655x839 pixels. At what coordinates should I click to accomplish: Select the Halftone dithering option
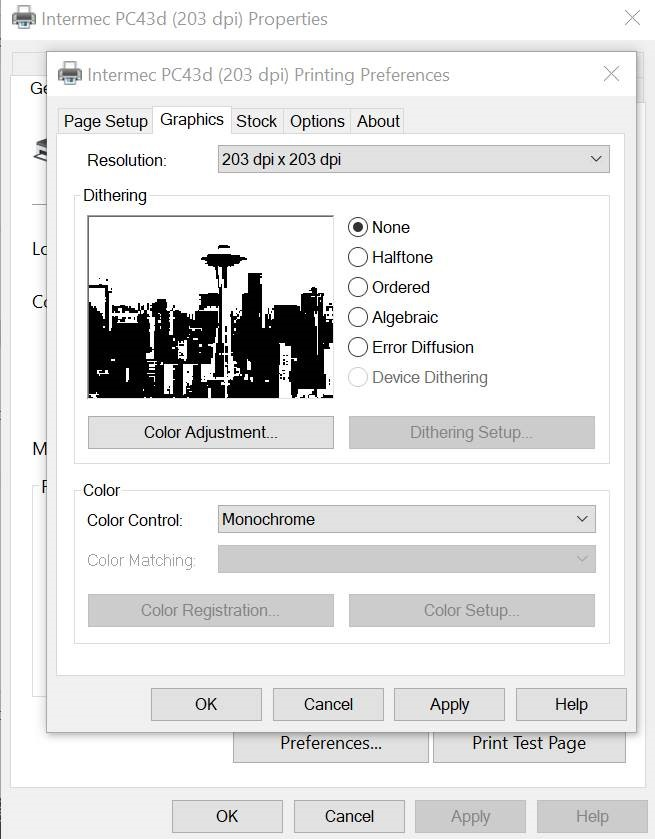(358, 257)
